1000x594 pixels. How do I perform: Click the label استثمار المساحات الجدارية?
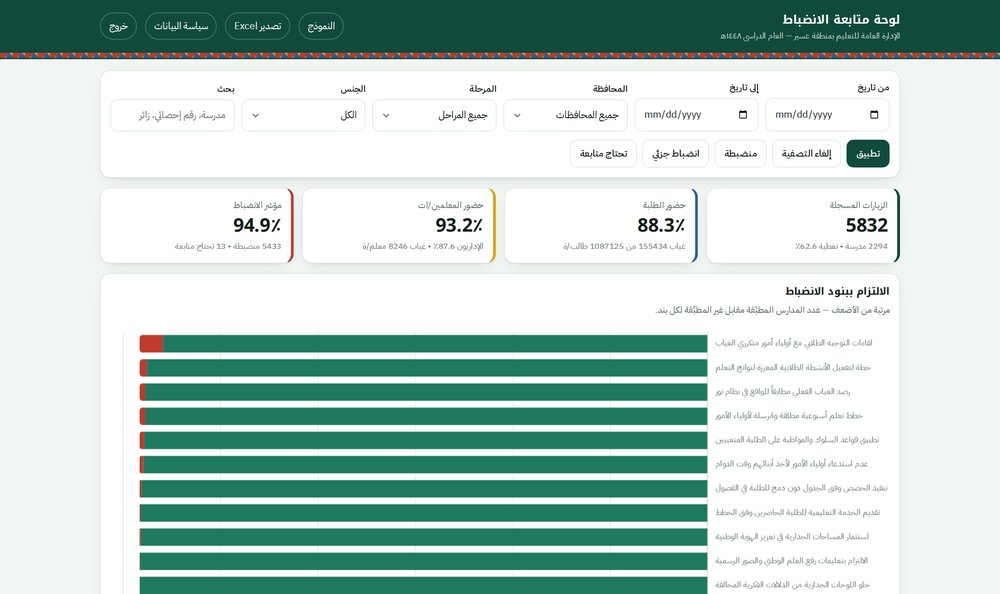click(x=792, y=537)
